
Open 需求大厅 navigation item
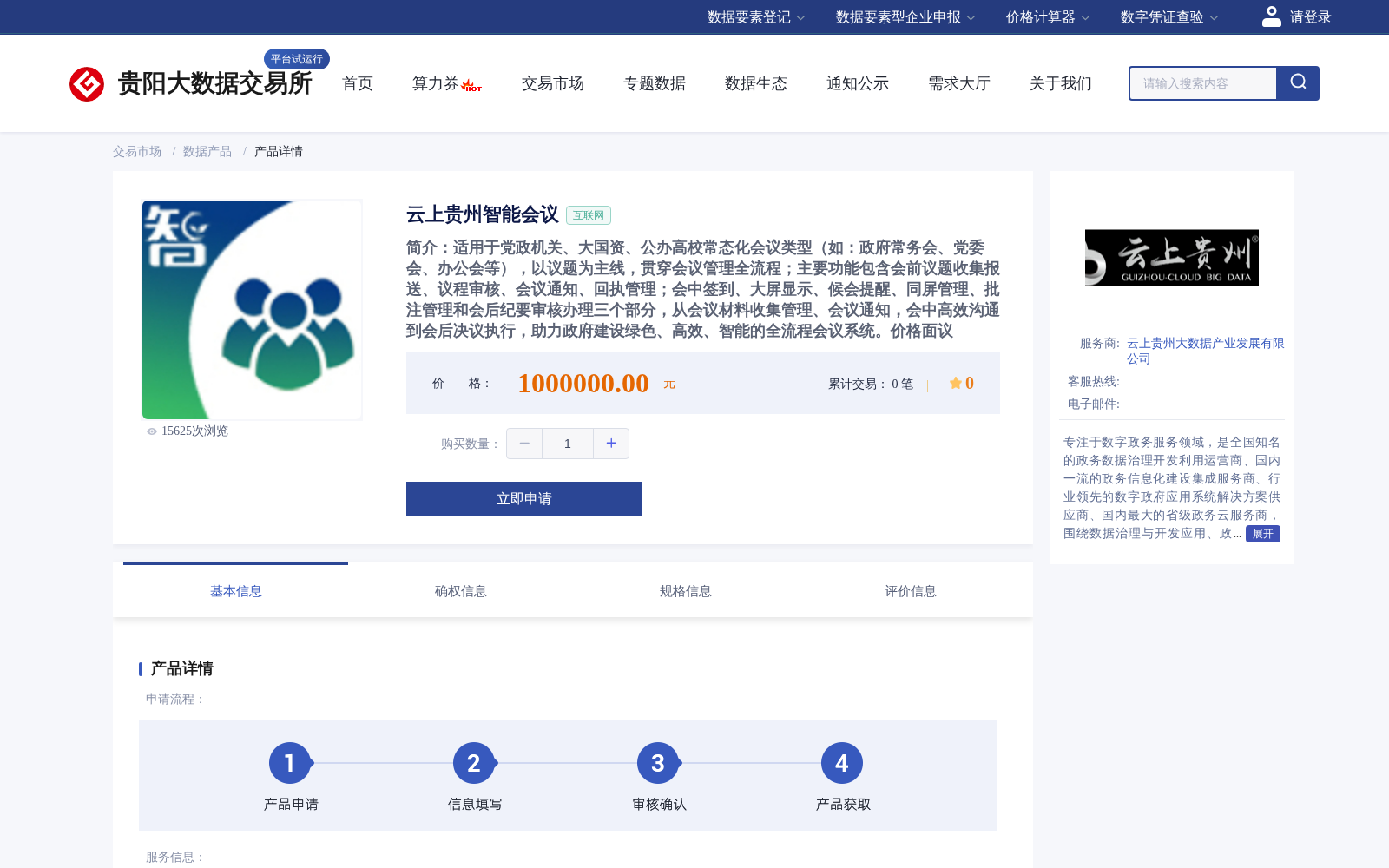click(x=959, y=83)
